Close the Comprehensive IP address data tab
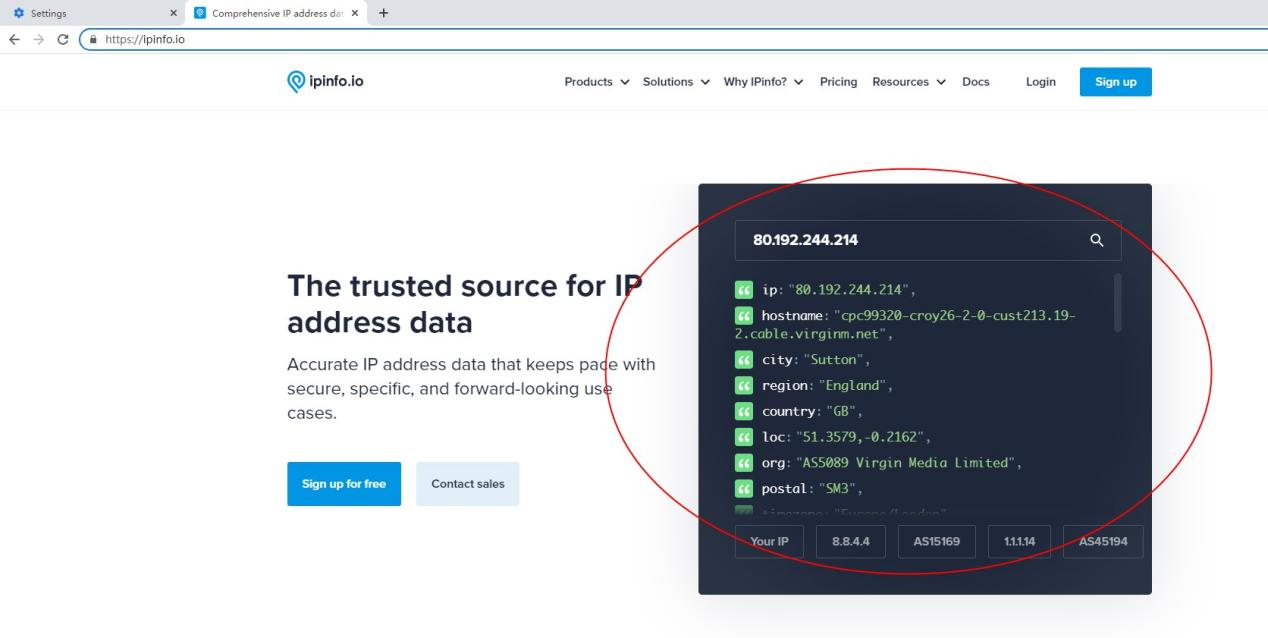Viewport: 1268px width, 638px height. 355,13
